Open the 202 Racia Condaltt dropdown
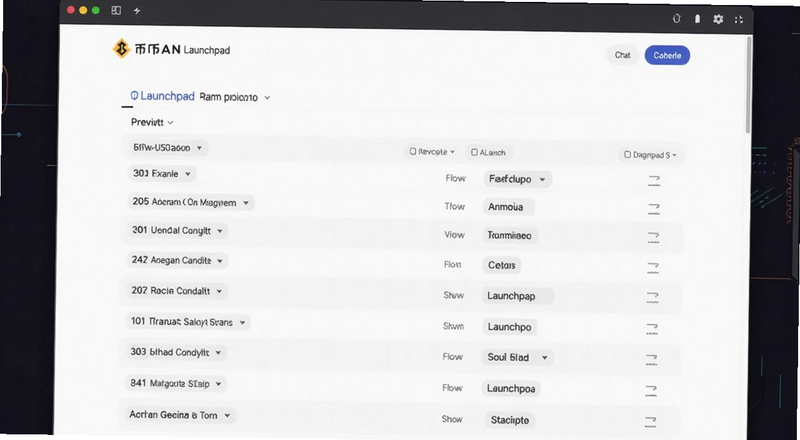This screenshot has height=440, width=800. (177, 291)
